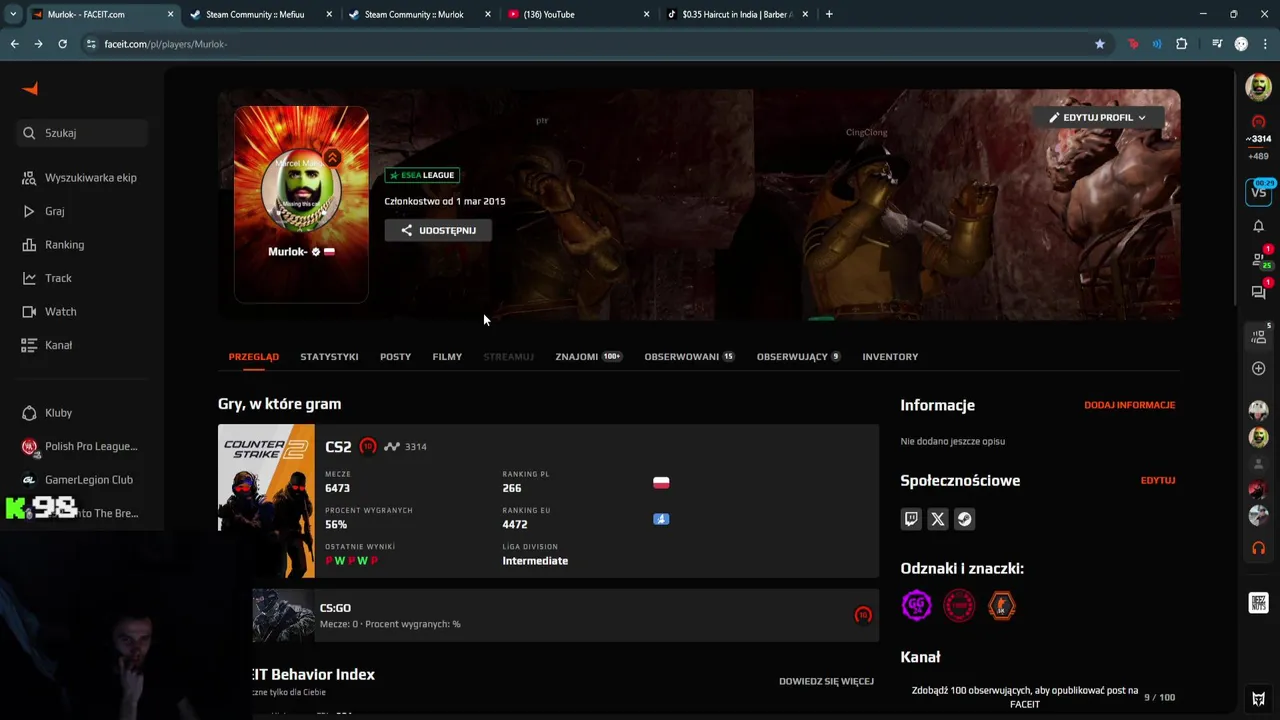Click the orange hexagon badge
Screen dimensions: 1280x720
click(1002, 605)
